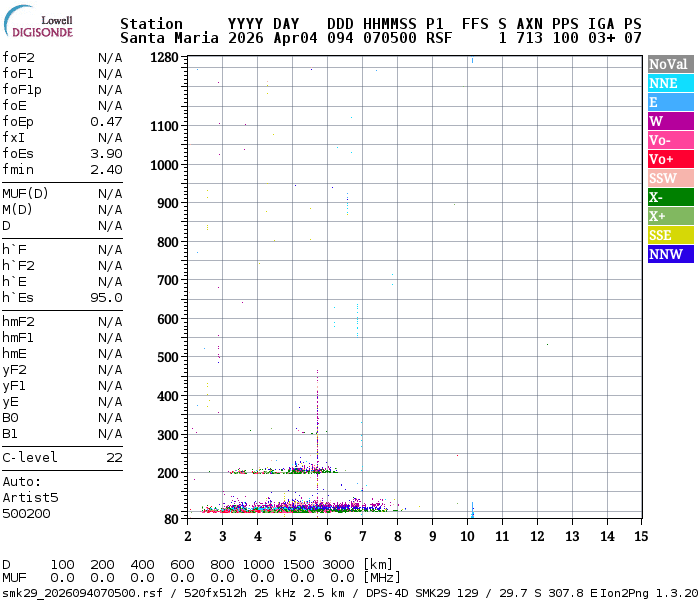Click the foEp value 0.47
This screenshot has height=600, width=700.
pyautogui.click(x=106, y=121)
